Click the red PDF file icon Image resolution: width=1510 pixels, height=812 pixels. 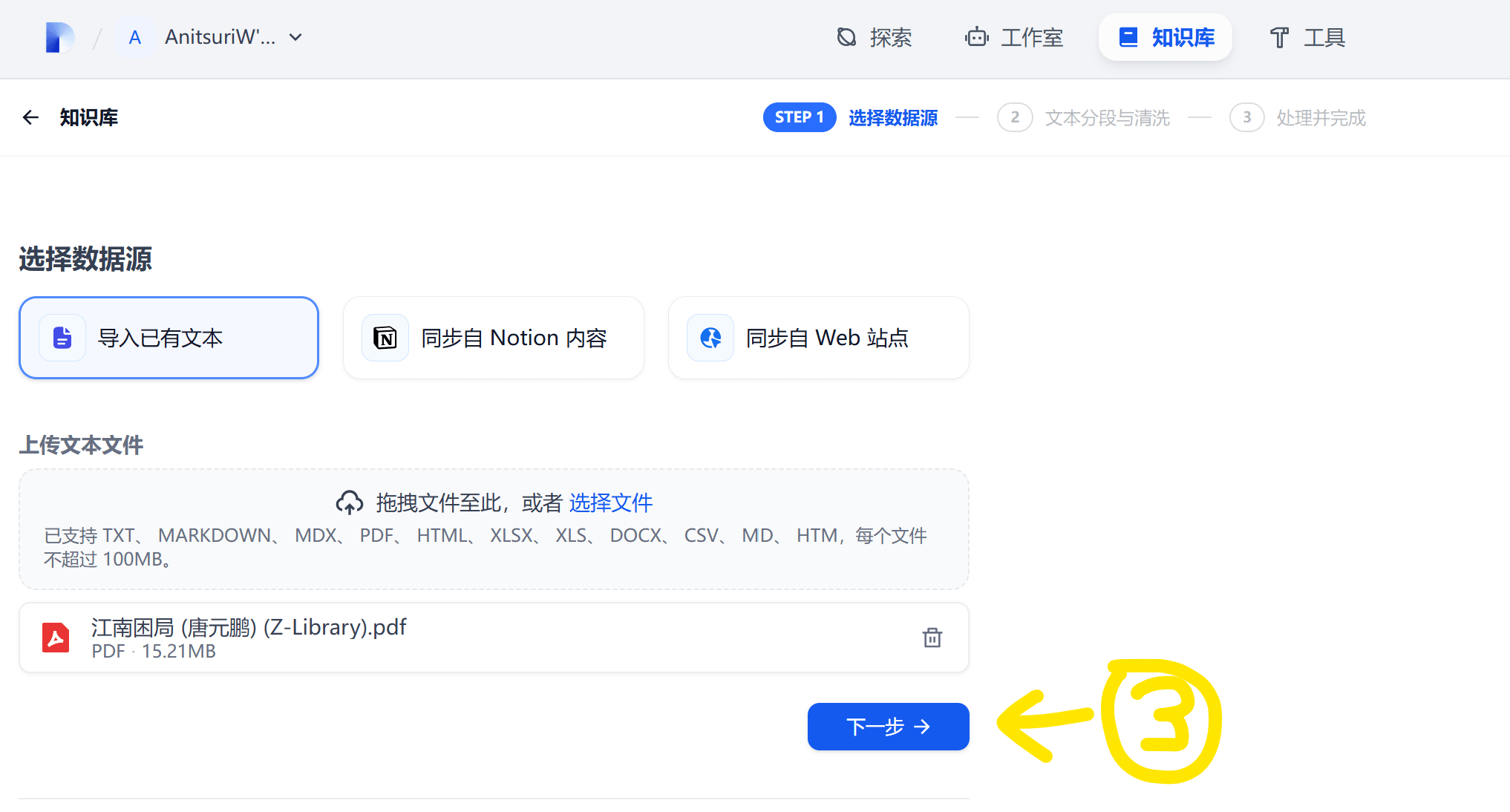(x=56, y=638)
